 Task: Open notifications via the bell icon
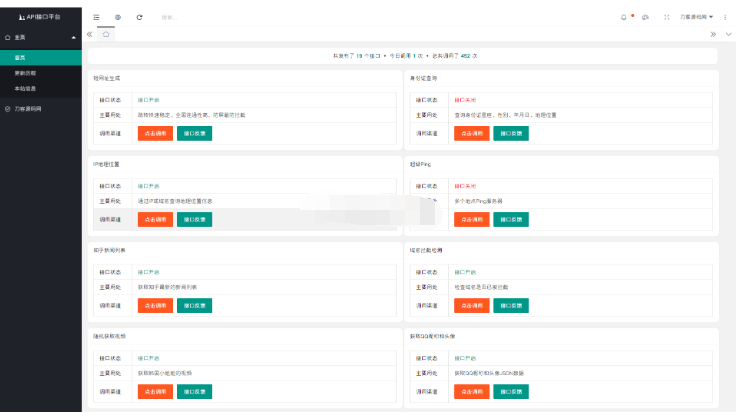tap(624, 17)
